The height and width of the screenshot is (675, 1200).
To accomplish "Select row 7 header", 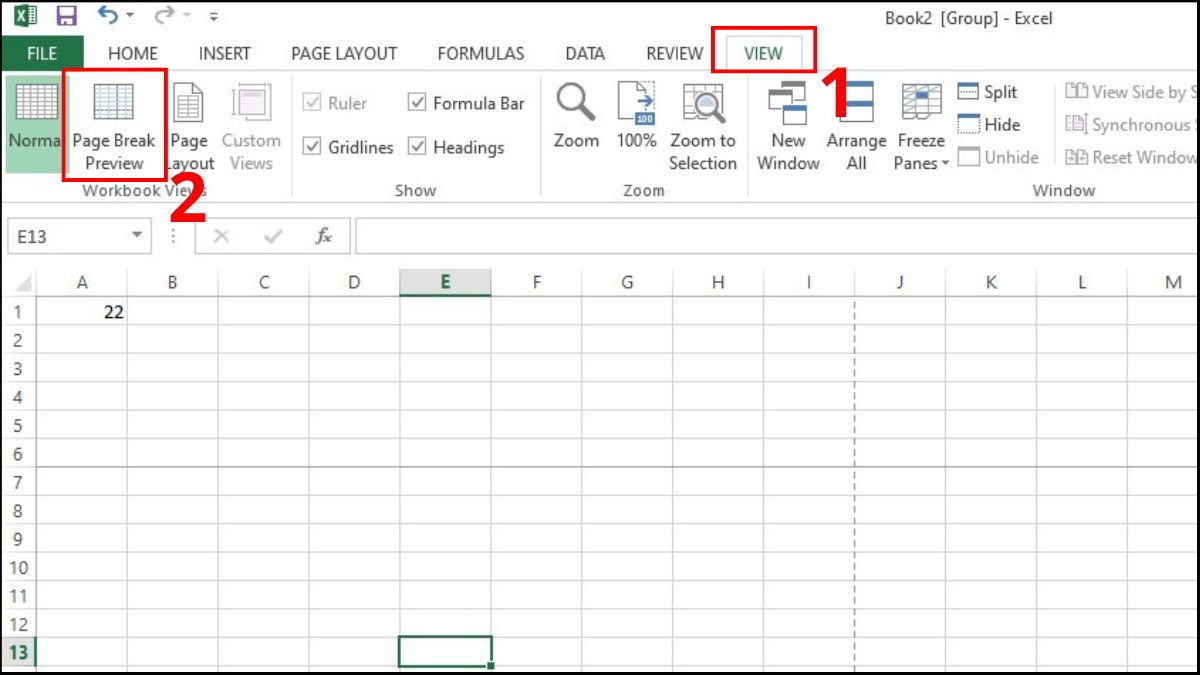I will pyautogui.click(x=18, y=482).
